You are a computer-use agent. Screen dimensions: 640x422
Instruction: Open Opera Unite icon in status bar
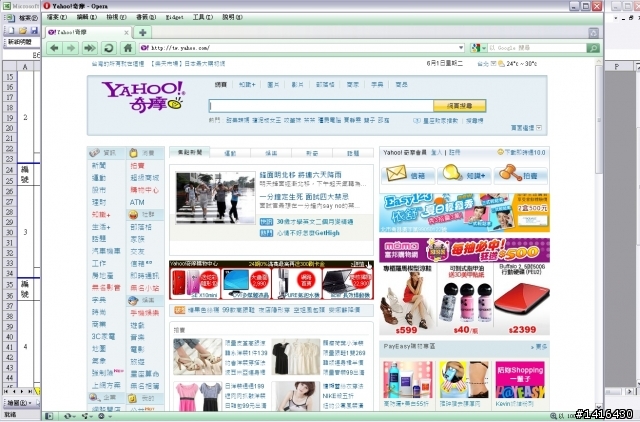tap(86, 416)
